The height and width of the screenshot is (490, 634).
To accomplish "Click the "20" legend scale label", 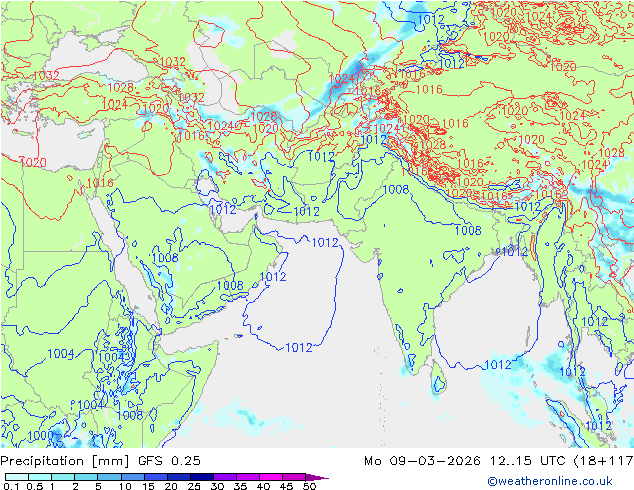I will [x=171, y=486].
